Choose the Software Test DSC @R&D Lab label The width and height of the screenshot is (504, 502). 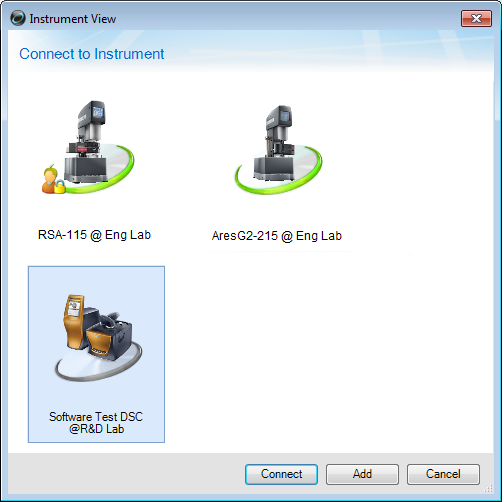click(96, 423)
